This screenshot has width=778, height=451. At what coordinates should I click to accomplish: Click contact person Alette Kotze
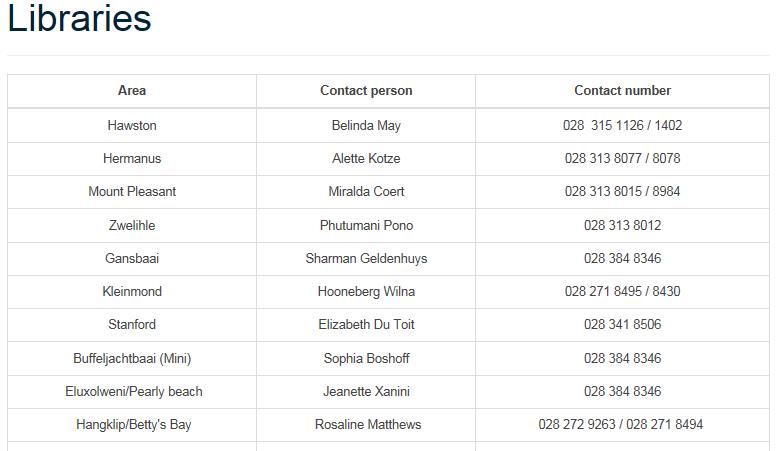(366, 159)
